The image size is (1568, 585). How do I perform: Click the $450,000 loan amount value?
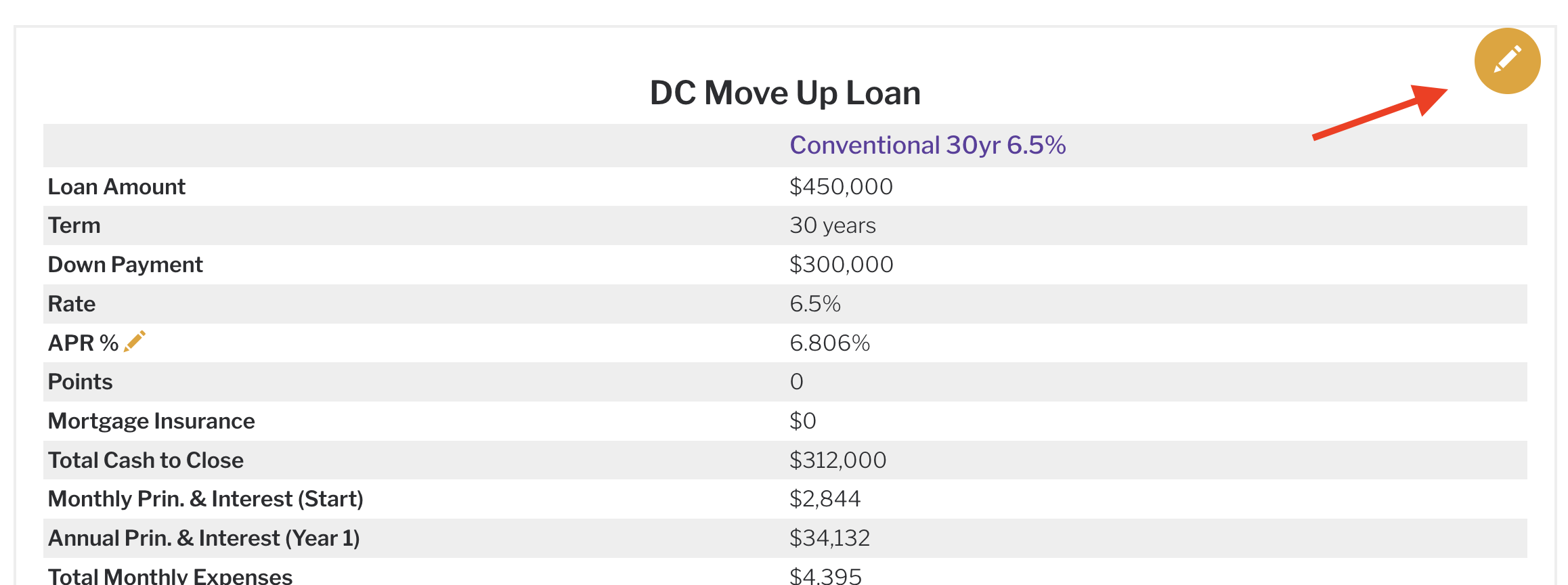pyautogui.click(x=841, y=187)
